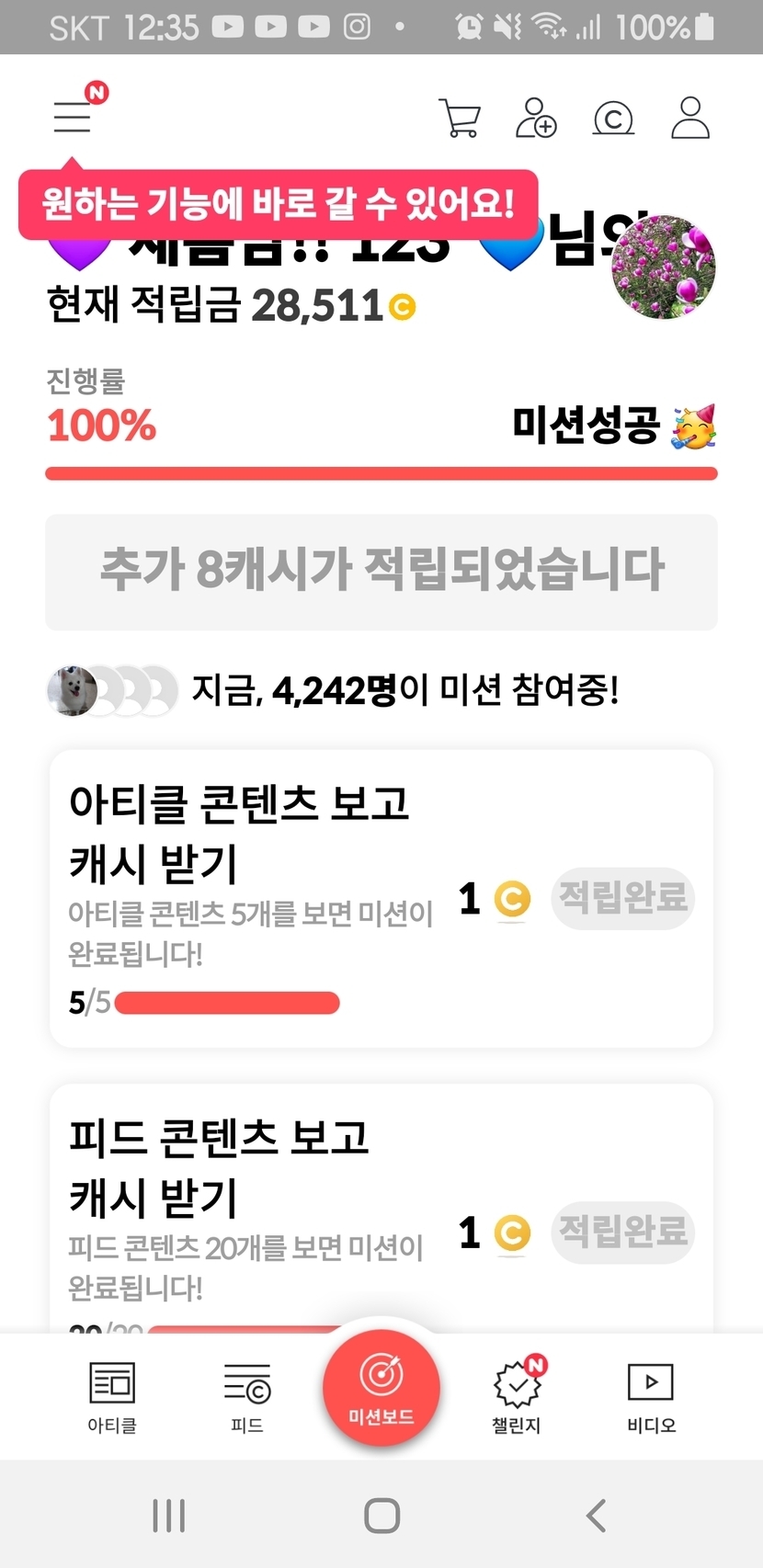Viewport: 763px width, 1568px height.
Task: Tap the participant avatars next to '4,242명'
Action: (112, 690)
